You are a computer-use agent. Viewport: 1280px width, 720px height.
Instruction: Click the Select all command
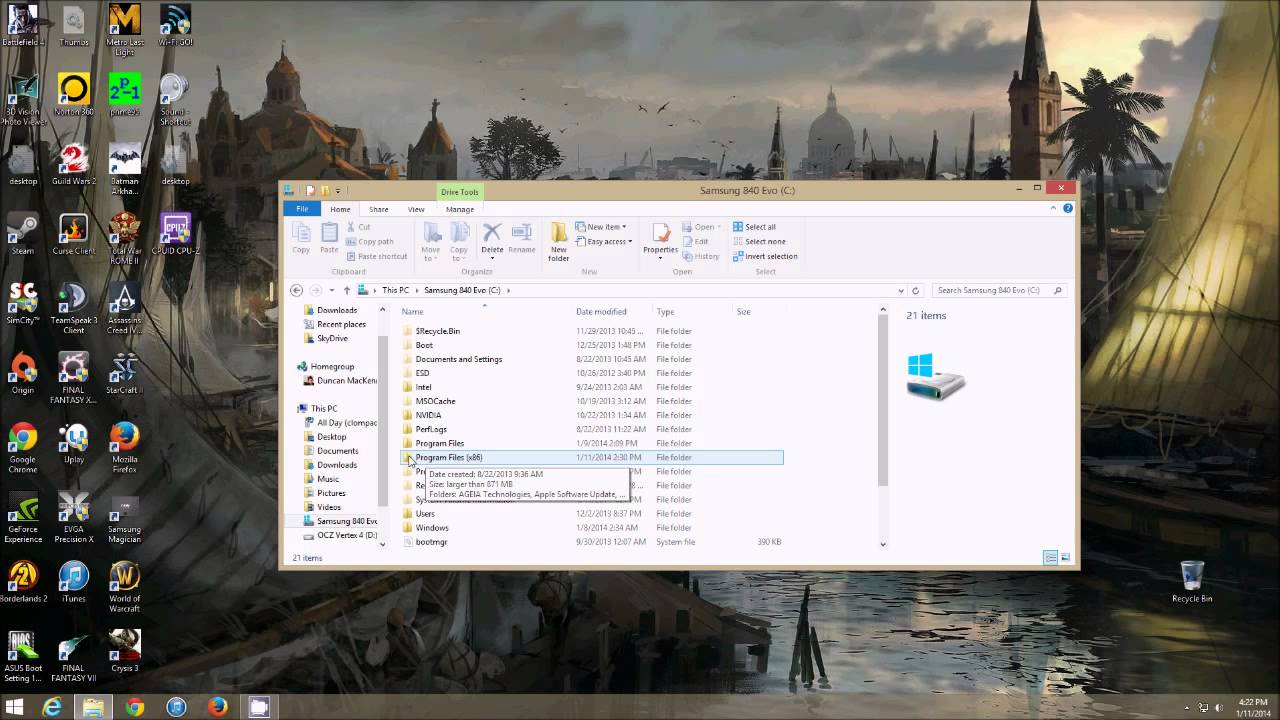pos(753,227)
